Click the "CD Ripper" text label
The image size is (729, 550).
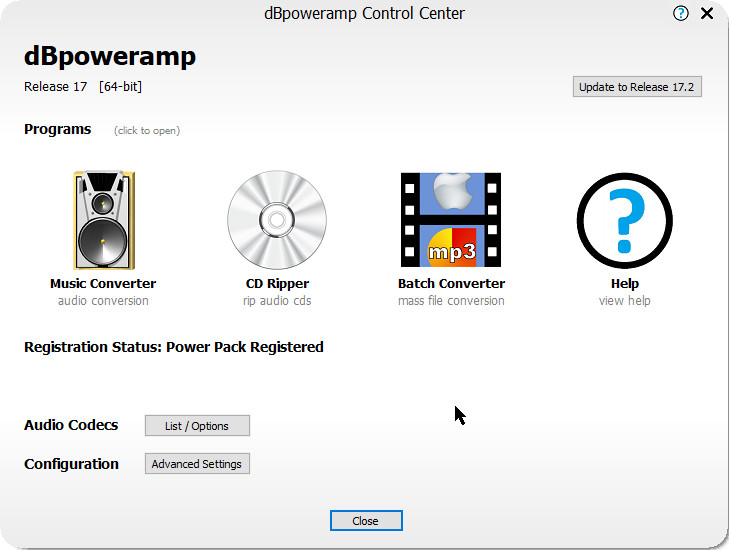tap(277, 284)
